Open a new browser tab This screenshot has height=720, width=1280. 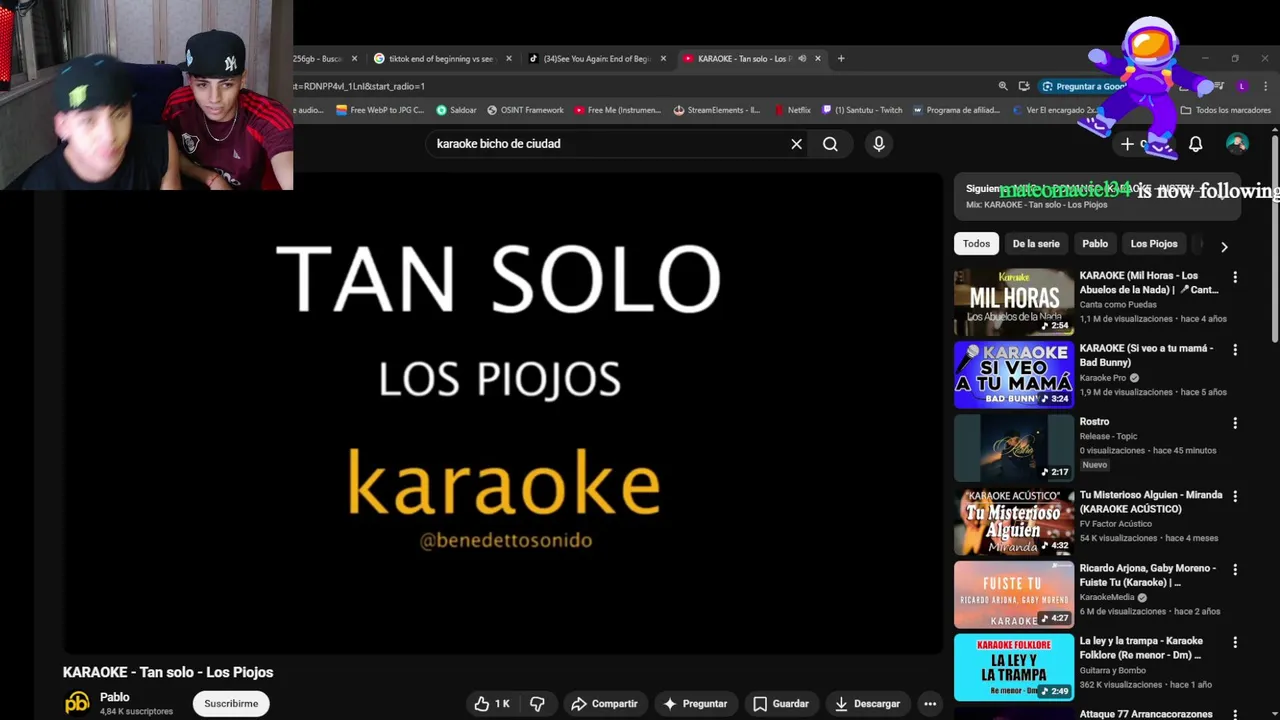click(x=841, y=59)
